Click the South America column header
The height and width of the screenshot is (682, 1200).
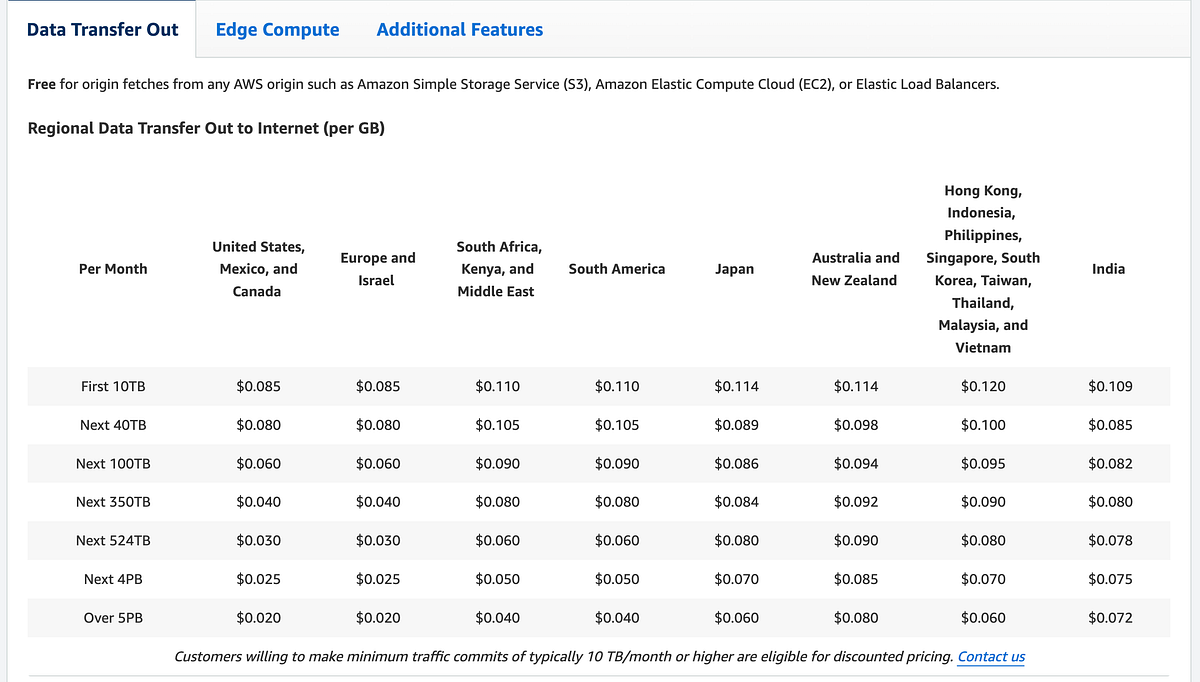coord(616,268)
